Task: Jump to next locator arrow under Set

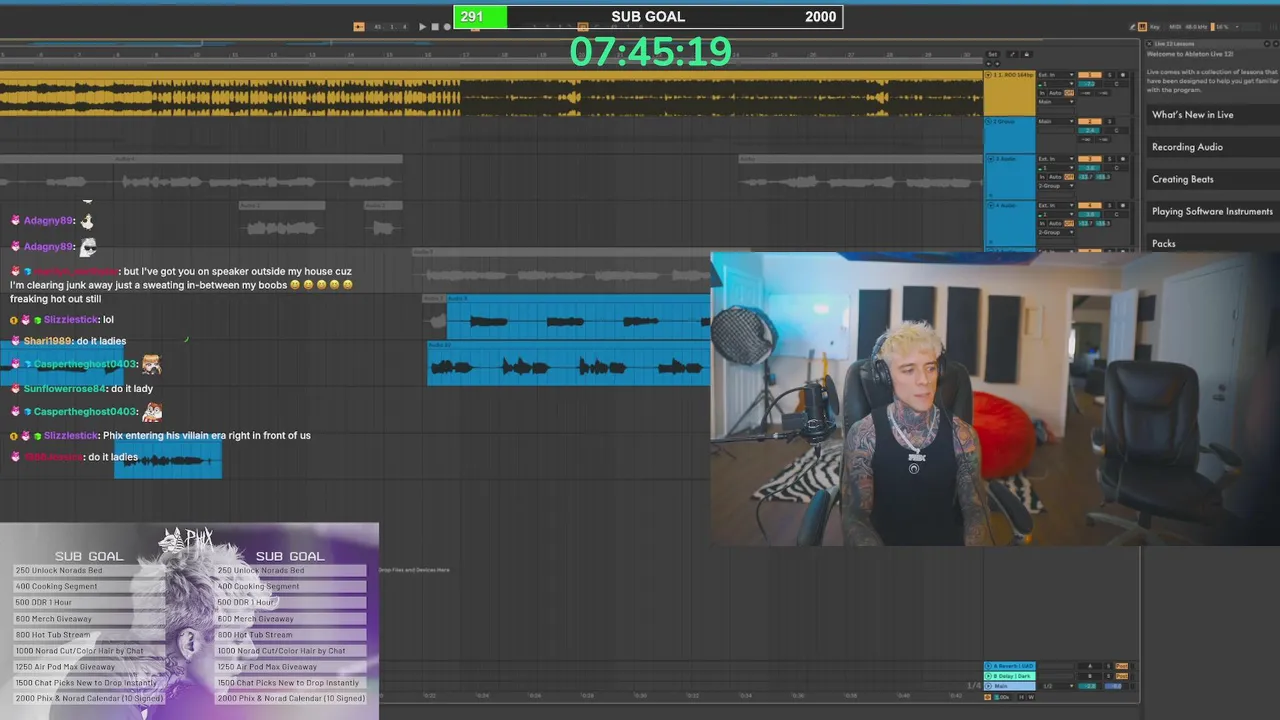Action: click(x=997, y=64)
